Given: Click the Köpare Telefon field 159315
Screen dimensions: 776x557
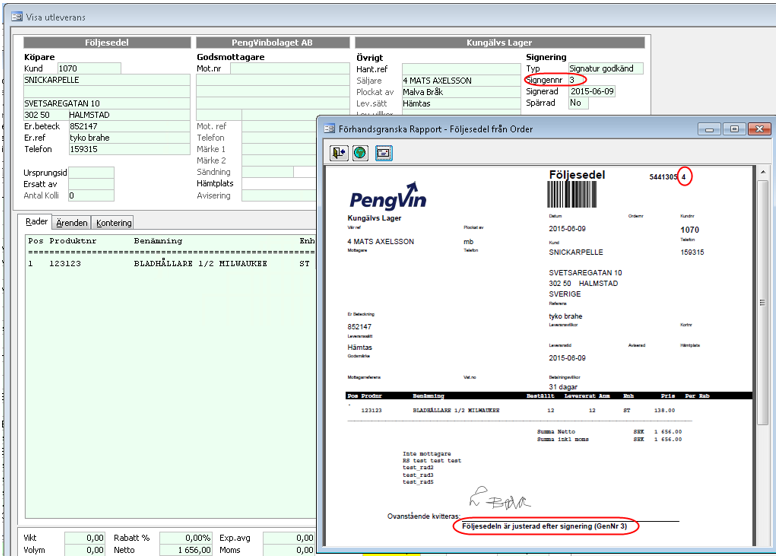Looking at the screenshot, I should tap(129, 149).
